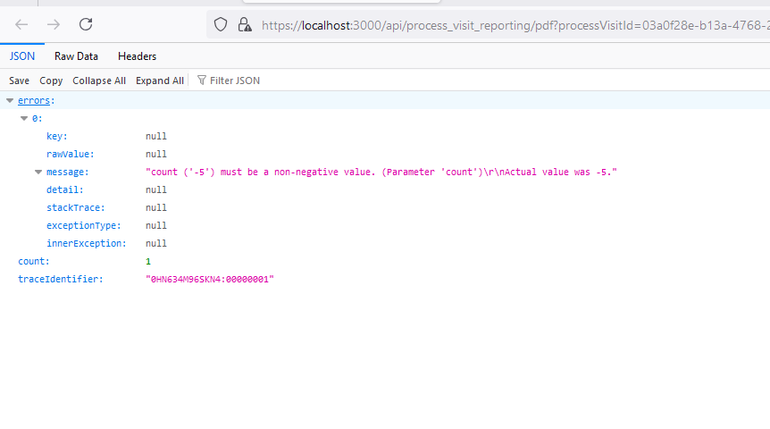This screenshot has height=429, width=770.
Task: Collapse the errors node
Action: click(10, 101)
